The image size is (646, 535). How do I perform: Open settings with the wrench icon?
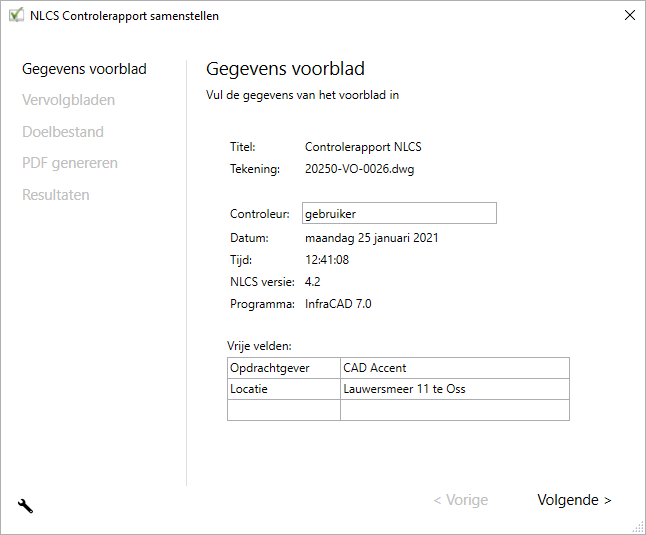[x=26, y=506]
